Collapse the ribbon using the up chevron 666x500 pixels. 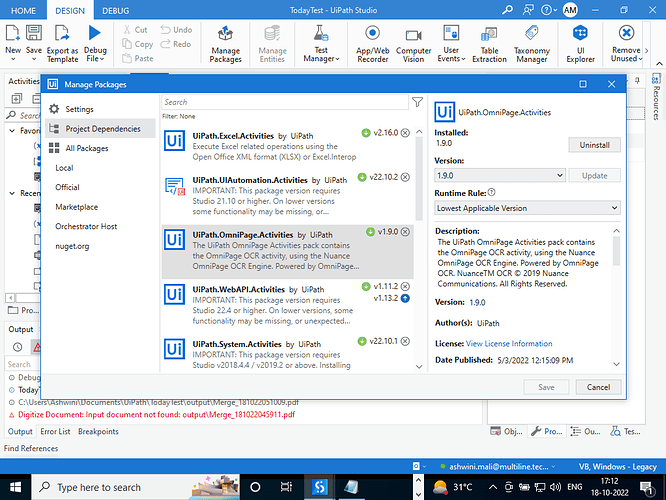pyautogui.click(x=659, y=64)
